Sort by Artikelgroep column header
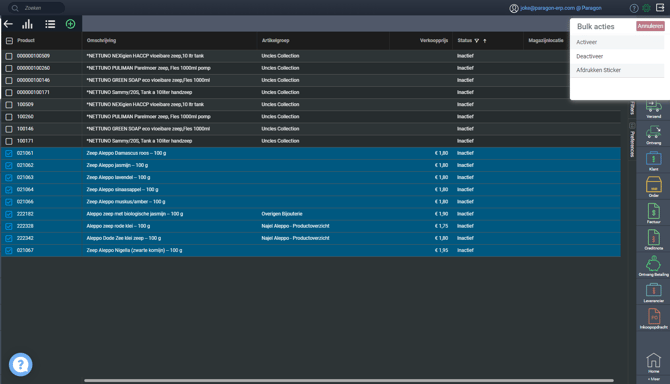Screen dimensions: 670x384 pos(276,41)
